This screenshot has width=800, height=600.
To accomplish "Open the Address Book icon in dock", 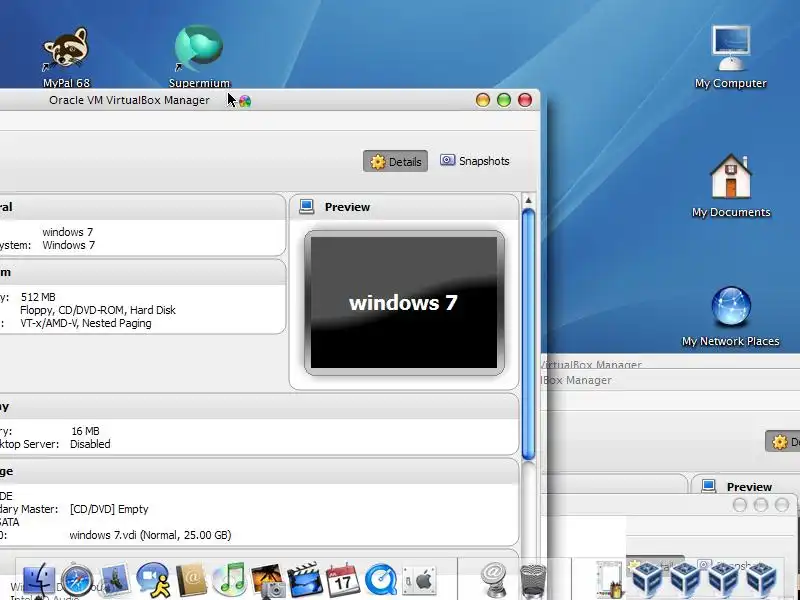I will 191,580.
